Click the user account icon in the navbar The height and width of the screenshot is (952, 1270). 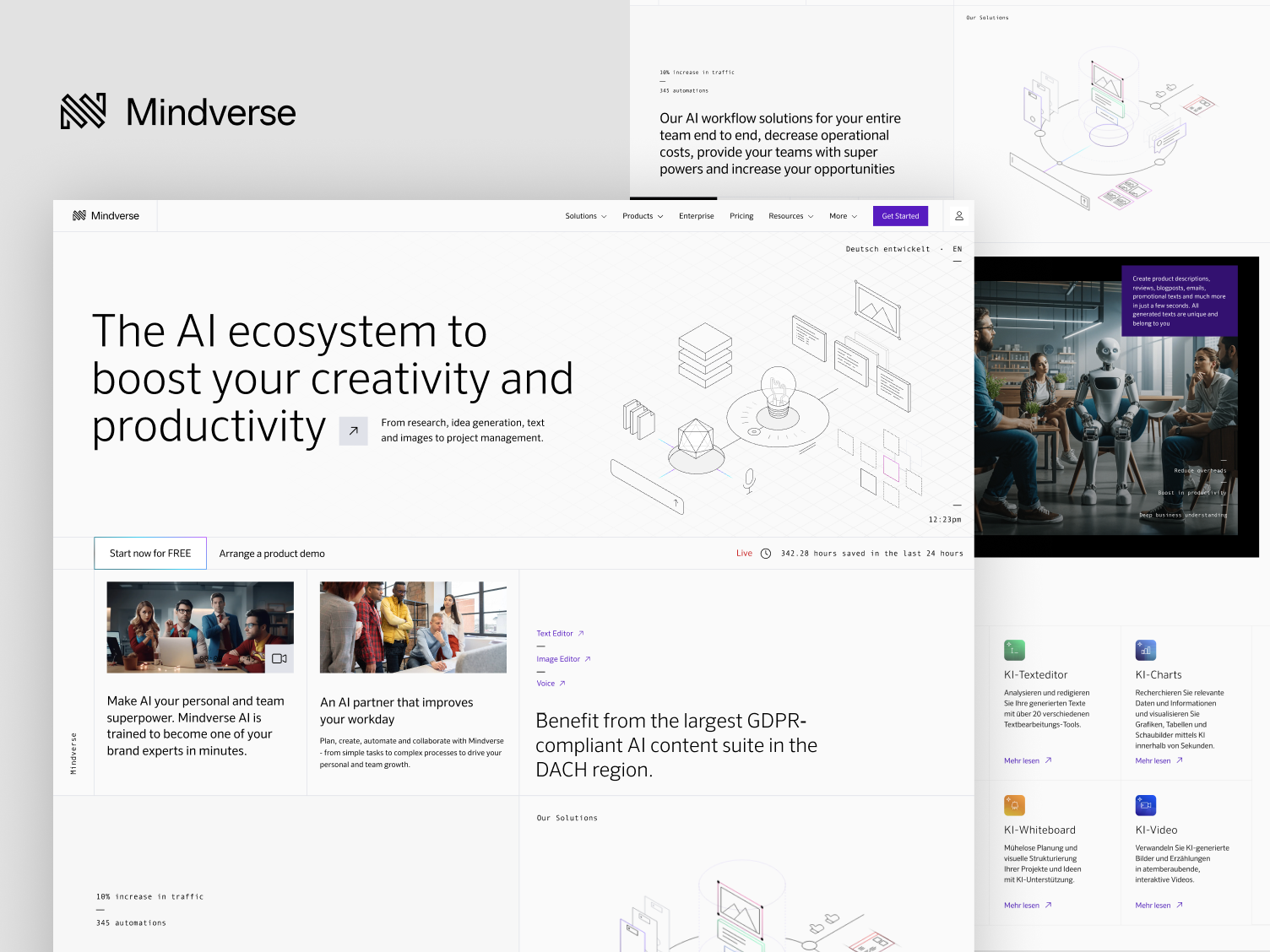[x=958, y=215]
